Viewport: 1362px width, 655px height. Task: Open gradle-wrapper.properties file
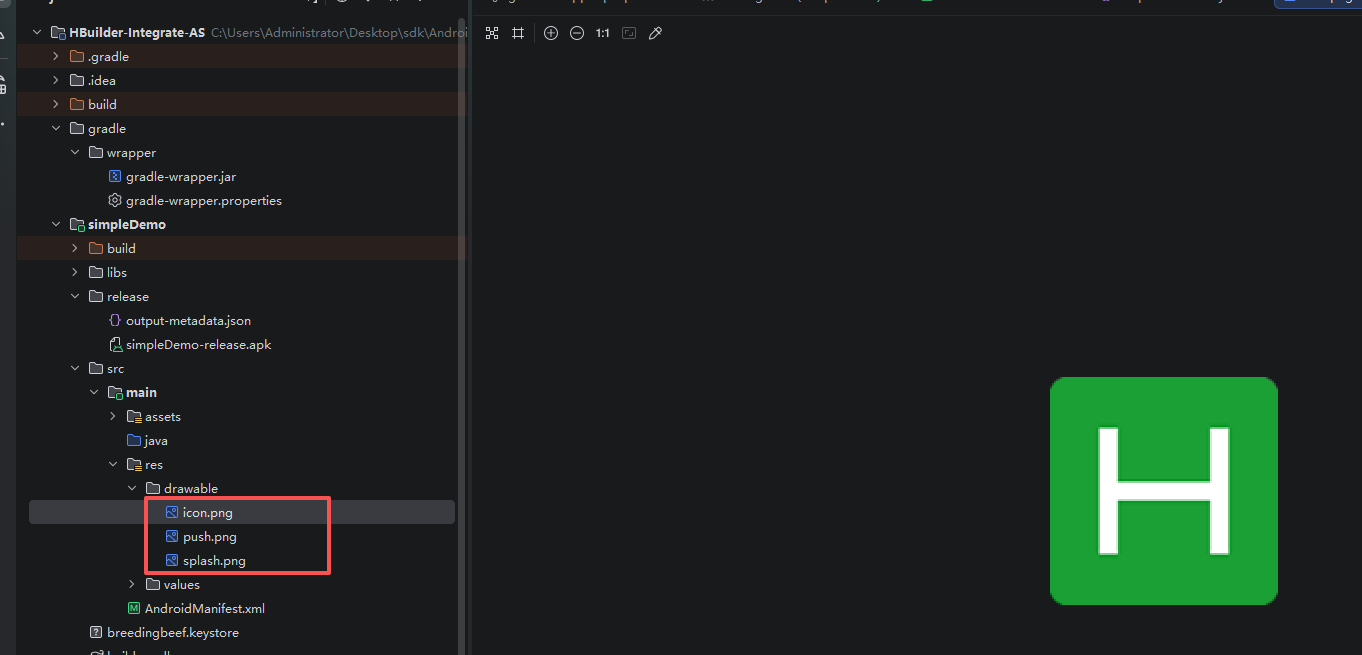pyautogui.click(x=204, y=201)
